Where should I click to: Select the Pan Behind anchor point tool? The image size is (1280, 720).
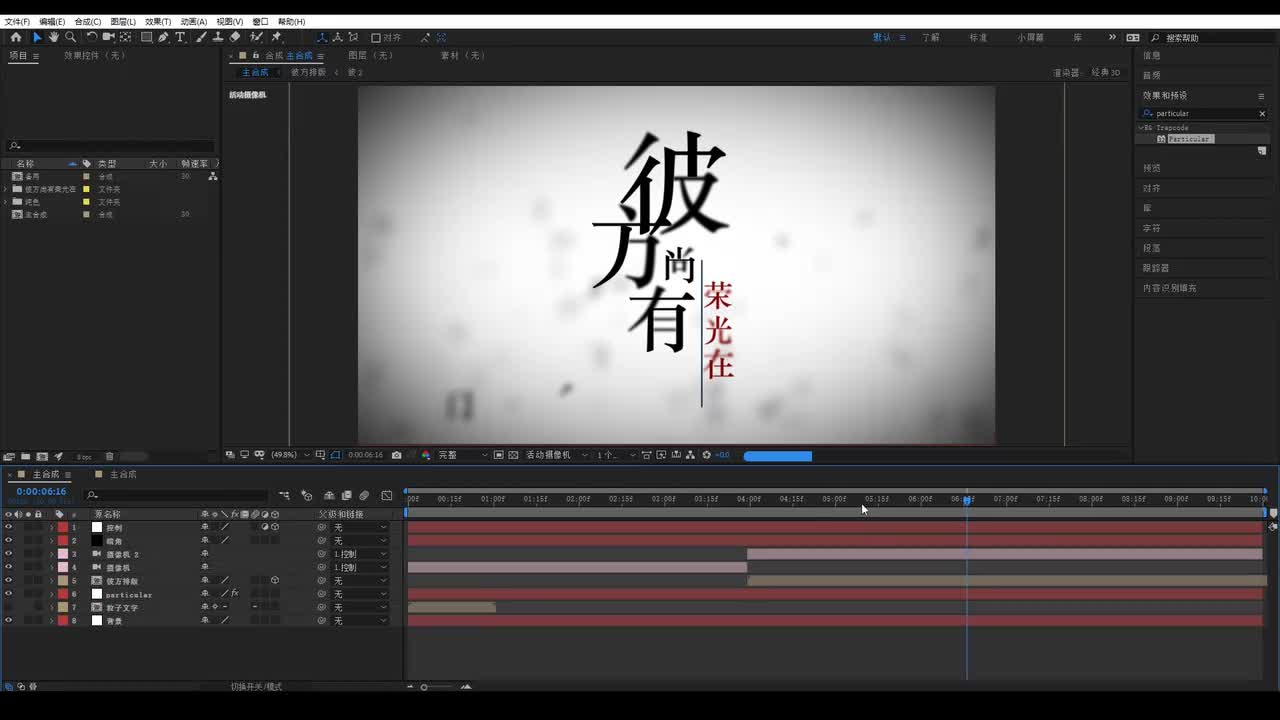click(125, 37)
